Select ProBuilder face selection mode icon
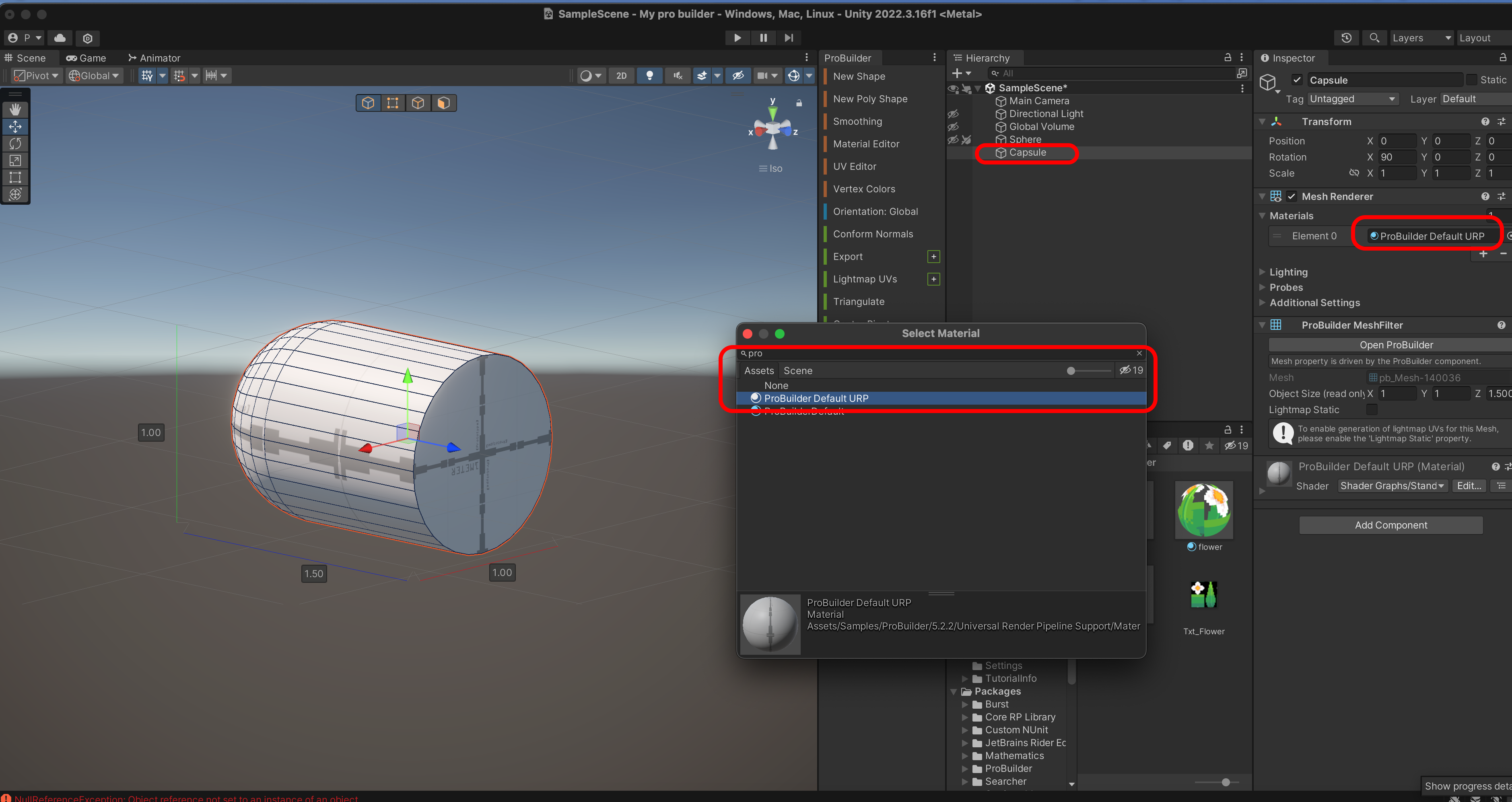Image resolution: width=1512 pixels, height=802 pixels. point(443,103)
